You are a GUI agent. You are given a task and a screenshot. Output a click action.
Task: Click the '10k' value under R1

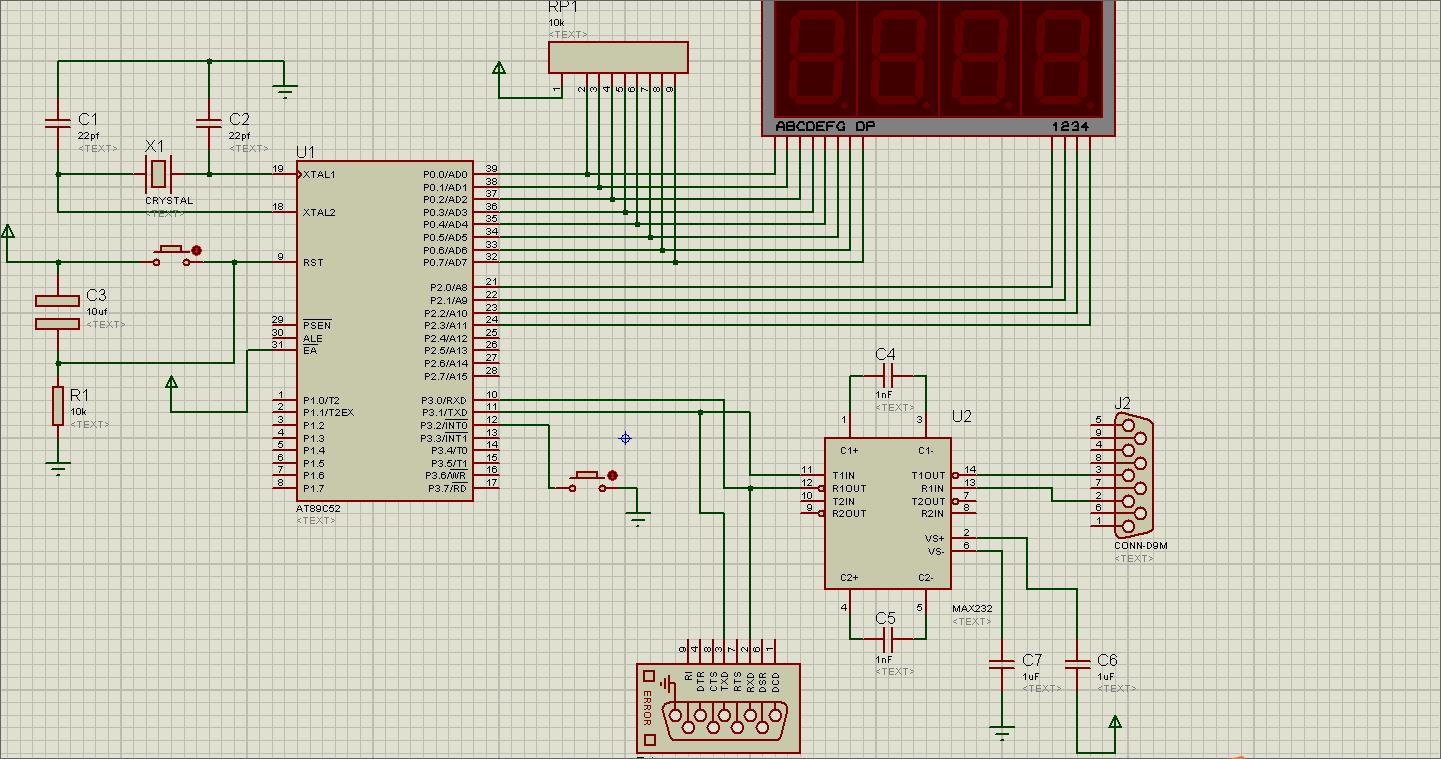click(77, 412)
